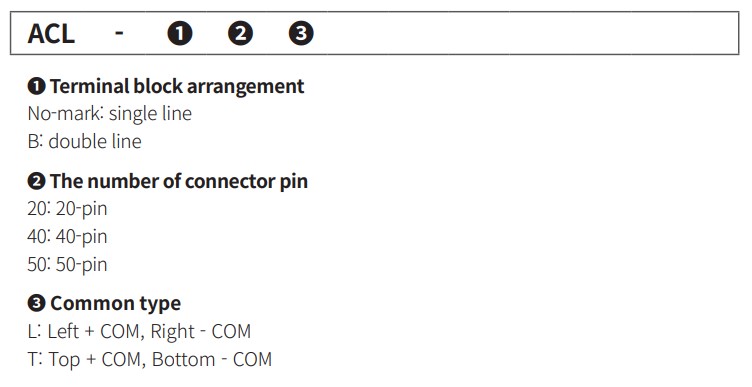Click the circled 3 beside Common type
The width and height of the screenshot is (752, 387).
click(36, 304)
